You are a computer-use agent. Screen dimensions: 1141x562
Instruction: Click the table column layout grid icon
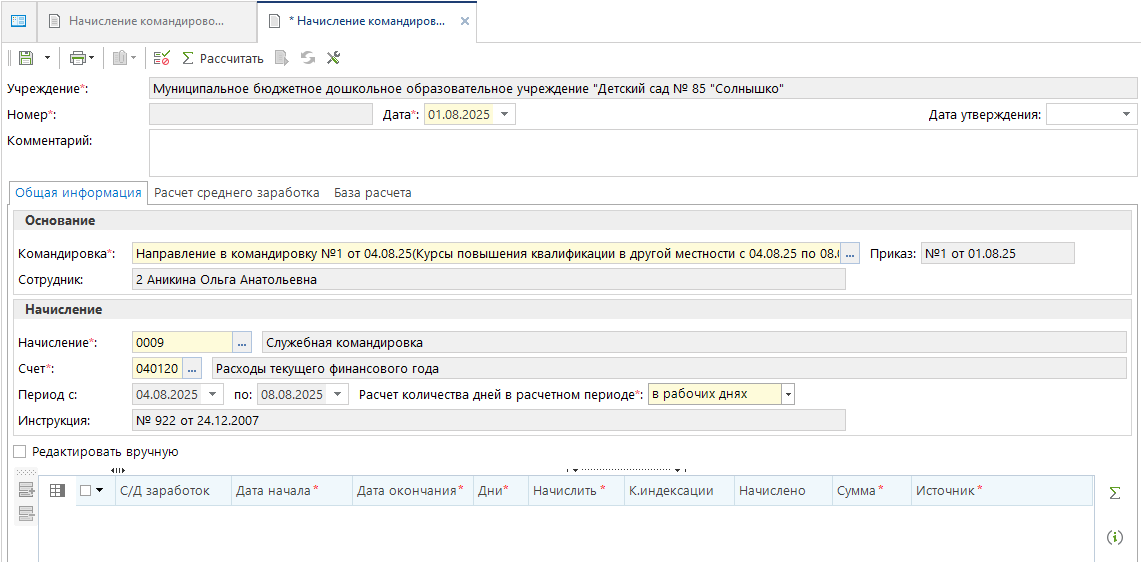(57, 491)
